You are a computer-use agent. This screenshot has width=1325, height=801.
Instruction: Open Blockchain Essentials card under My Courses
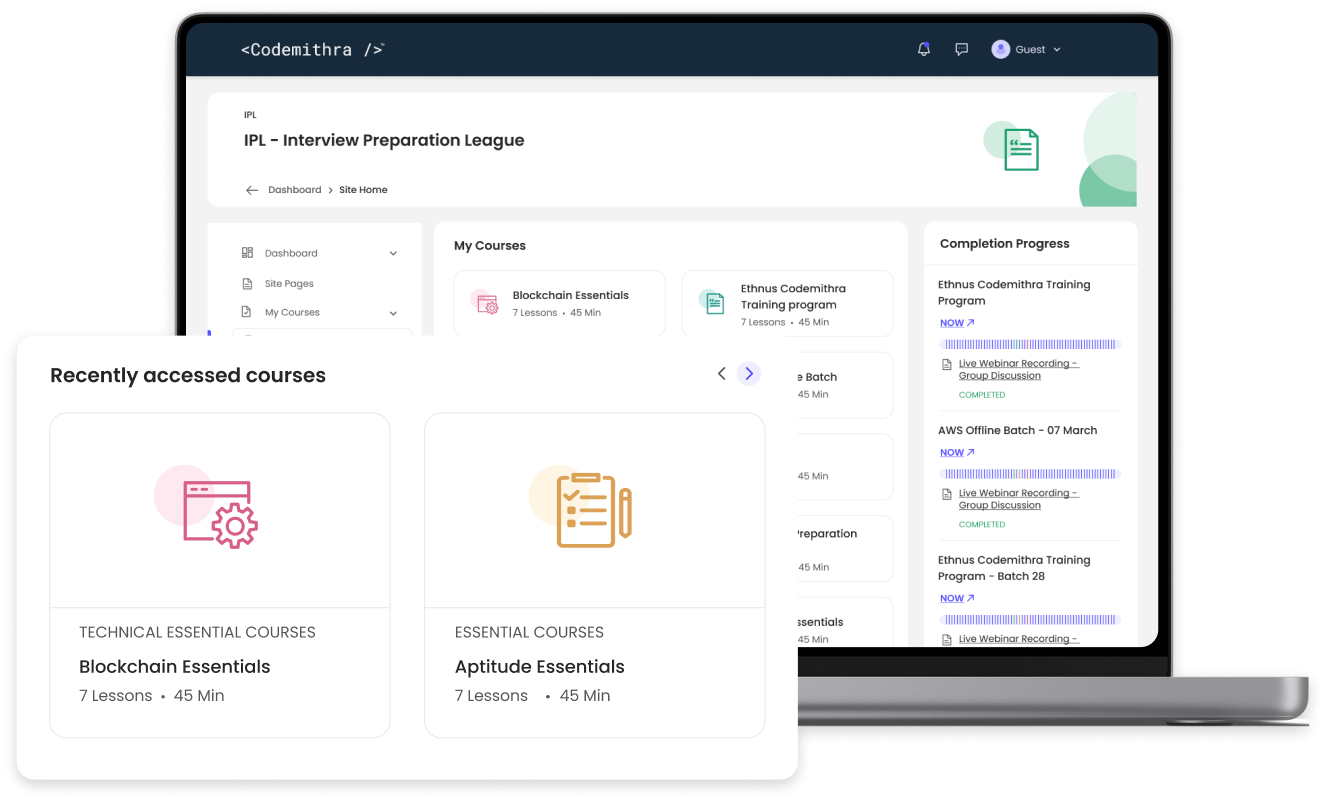pyautogui.click(x=559, y=303)
